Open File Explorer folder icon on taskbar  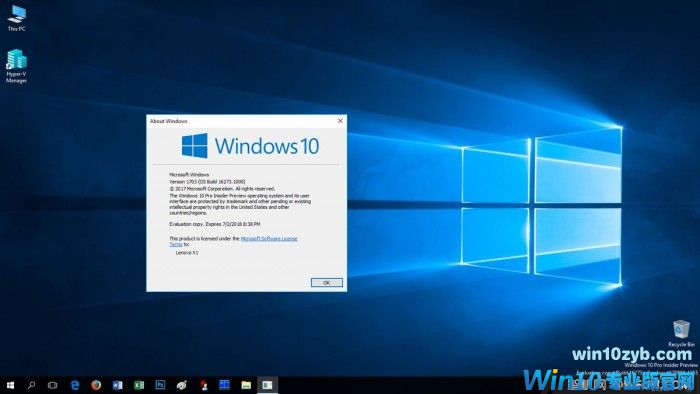click(246, 385)
